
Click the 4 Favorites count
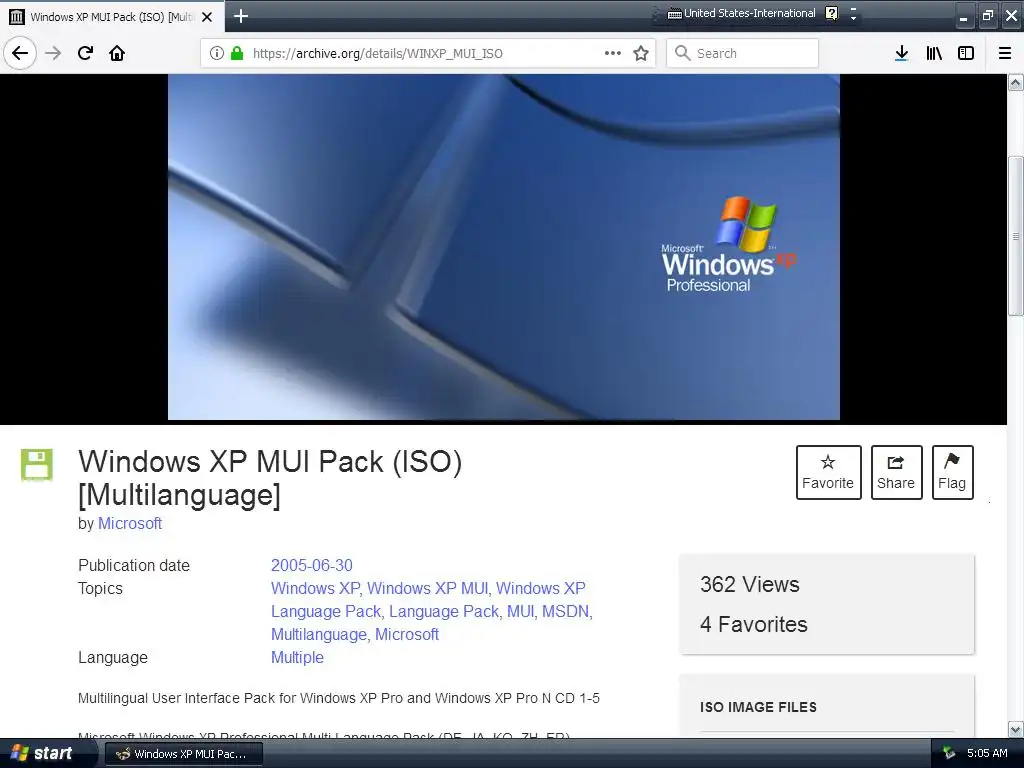tap(754, 624)
